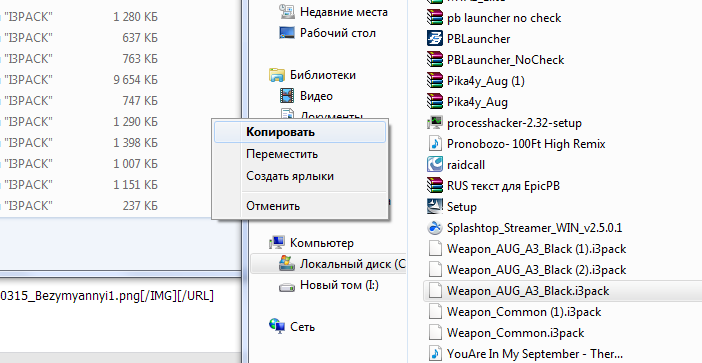
Task: Select the raidcall file
Action: pos(466,165)
